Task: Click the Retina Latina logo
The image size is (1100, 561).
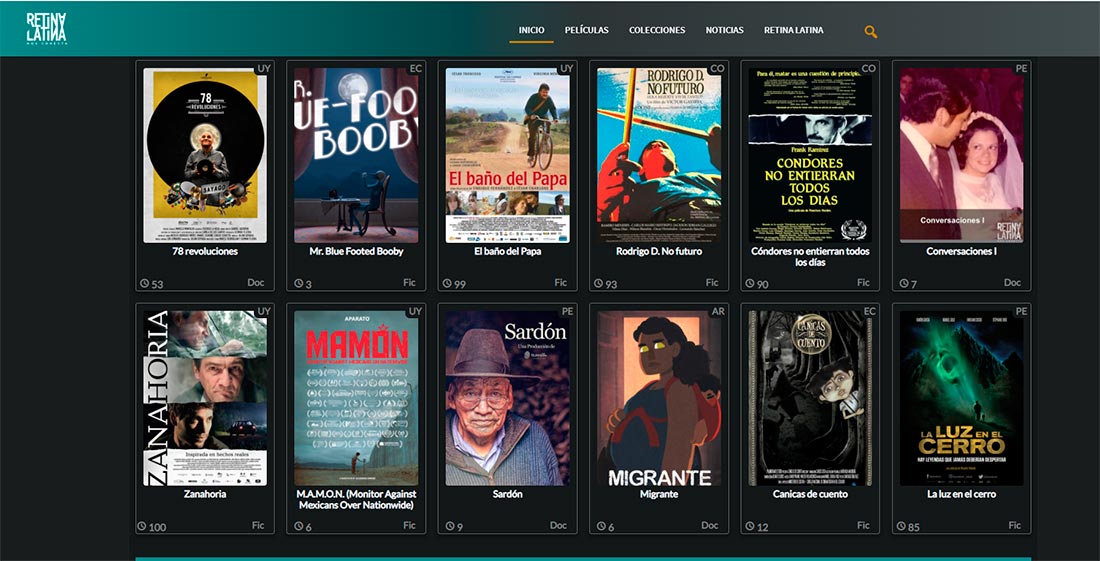Action: pyautogui.click(x=47, y=29)
